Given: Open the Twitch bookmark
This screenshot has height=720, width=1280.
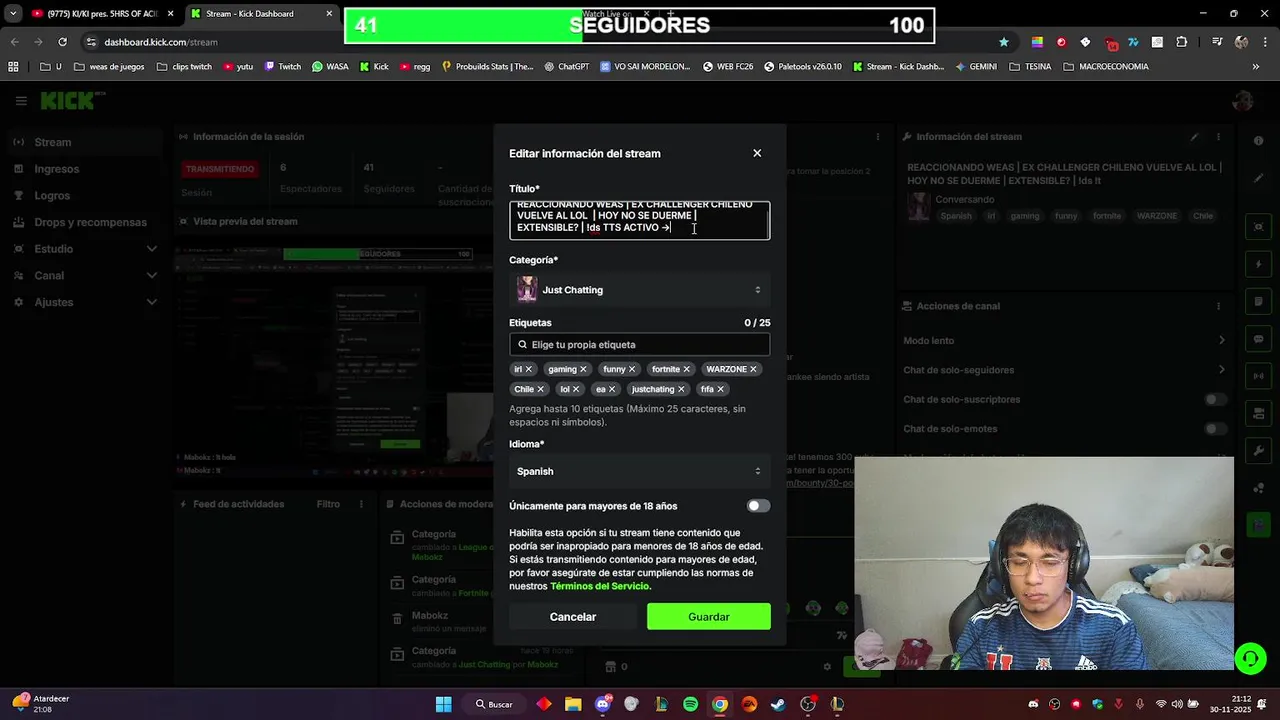Looking at the screenshot, I should 283,67.
